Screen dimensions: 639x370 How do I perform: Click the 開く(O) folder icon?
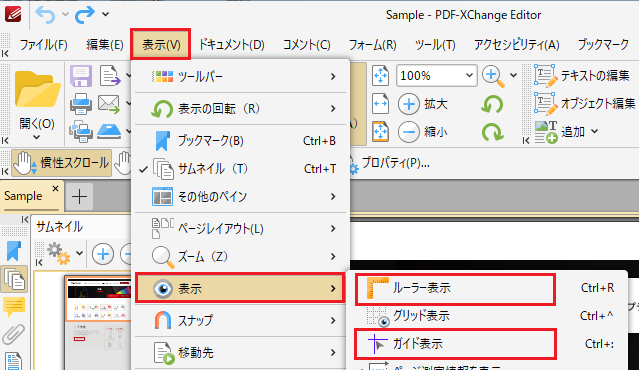point(37,90)
